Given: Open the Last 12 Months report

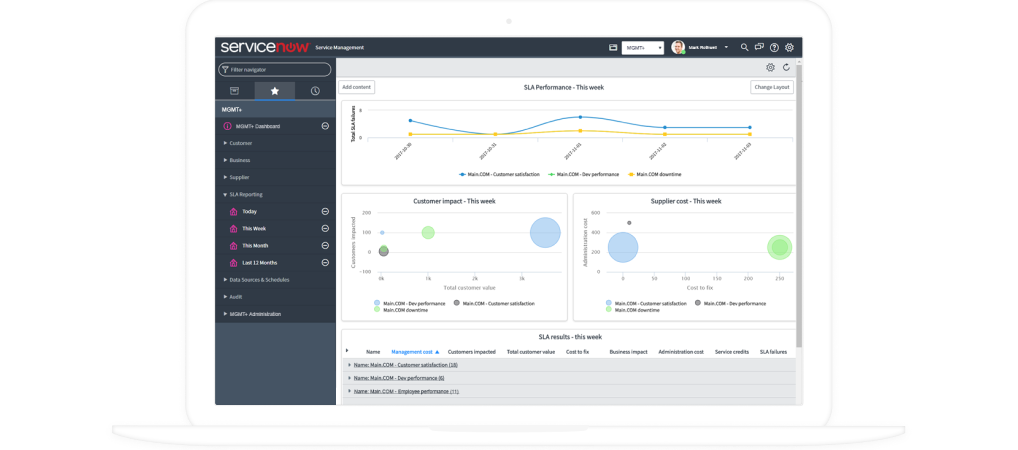Looking at the screenshot, I should click(260, 262).
